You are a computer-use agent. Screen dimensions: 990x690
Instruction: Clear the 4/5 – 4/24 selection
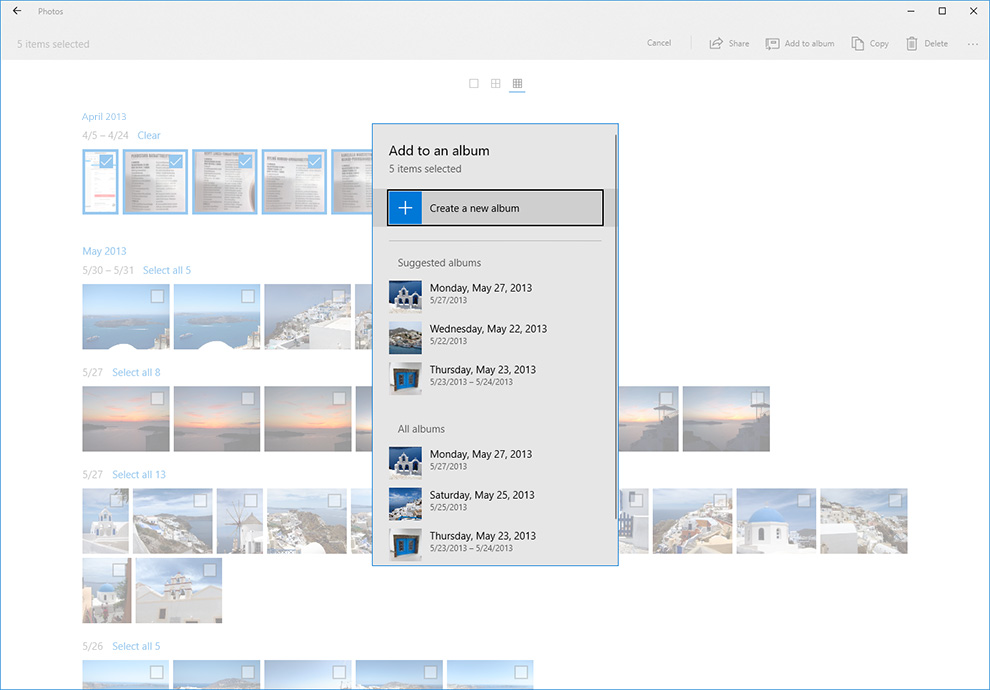(149, 135)
